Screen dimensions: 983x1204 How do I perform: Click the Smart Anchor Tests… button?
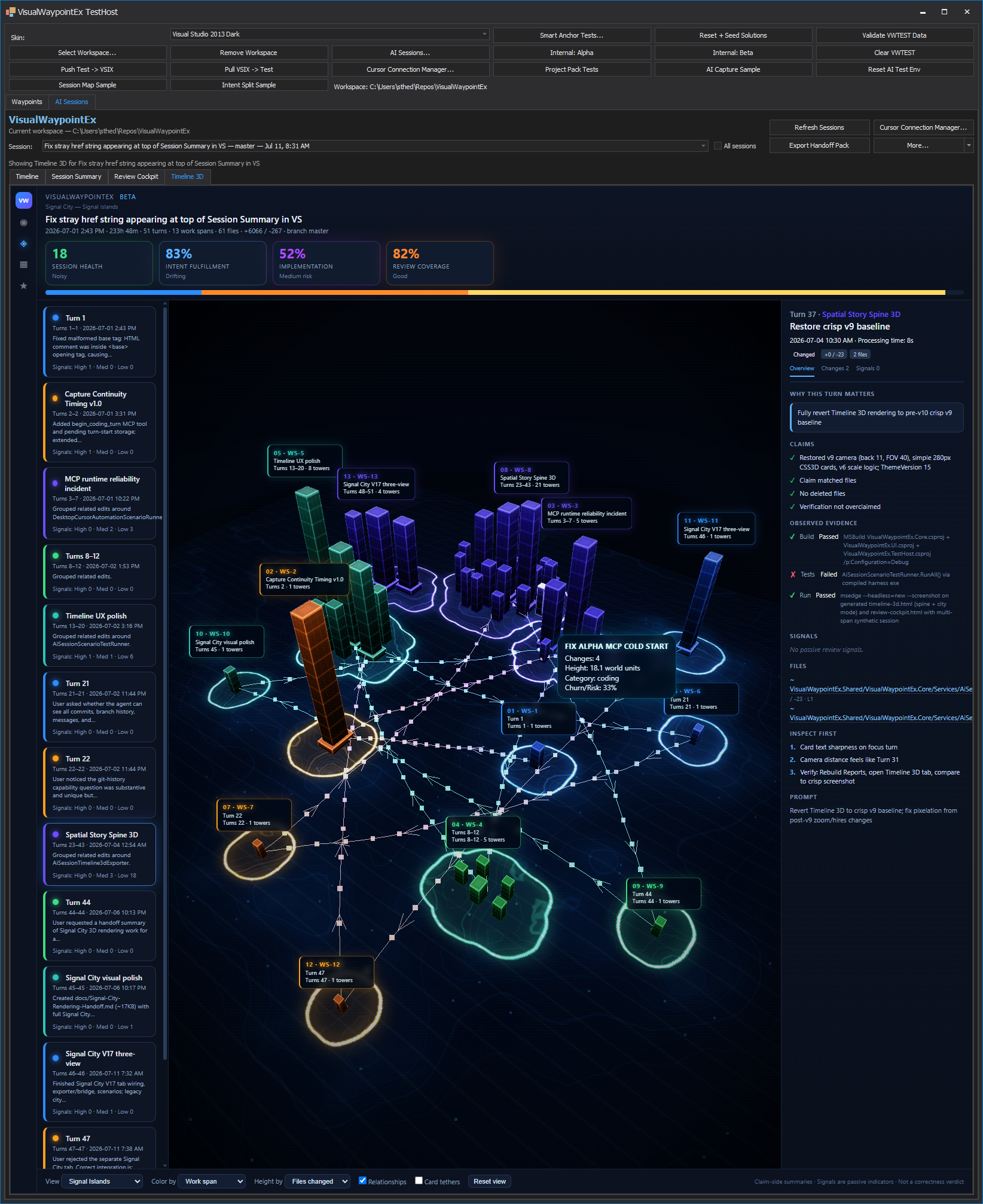click(572, 35)
